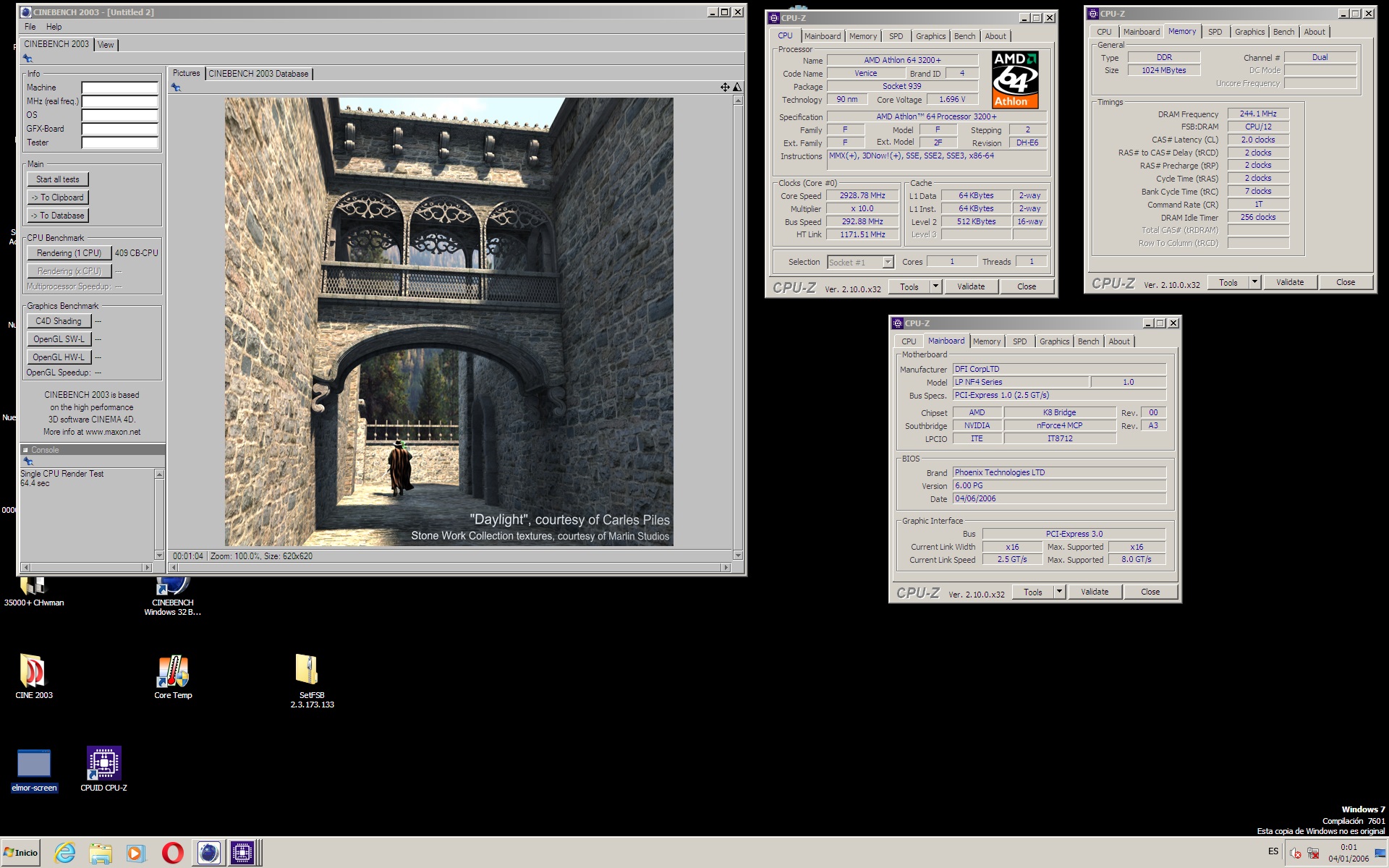1389x868 pixels.
Task: Click Validate in the Memory CPU-Z window
Action: point(1290,282)
